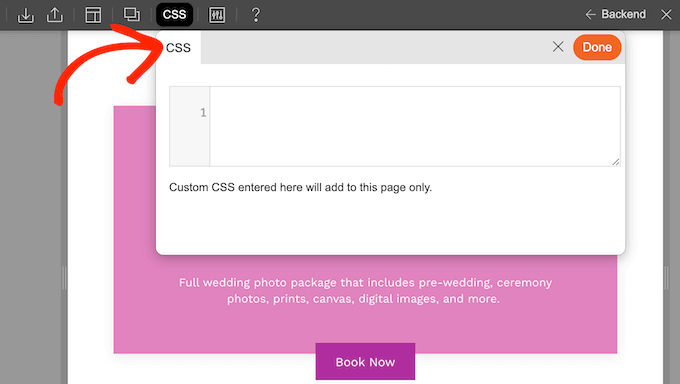Open the sliders settings icon
Image resolution: width=680 pixels, height=384 pixels.
217,15
